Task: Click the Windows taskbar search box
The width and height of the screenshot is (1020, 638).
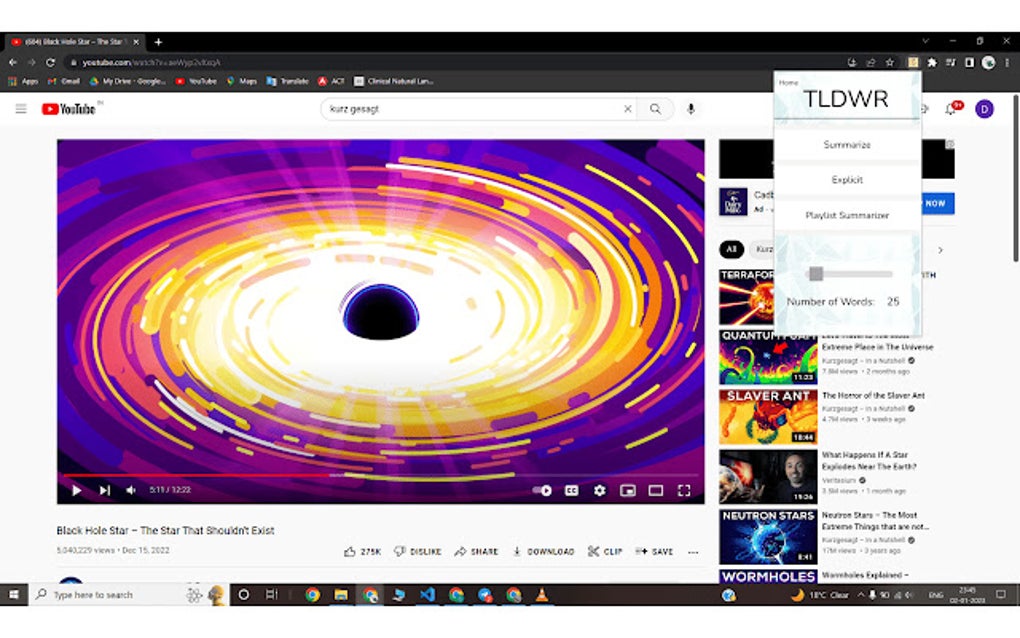Action: (x=128, y=594)
